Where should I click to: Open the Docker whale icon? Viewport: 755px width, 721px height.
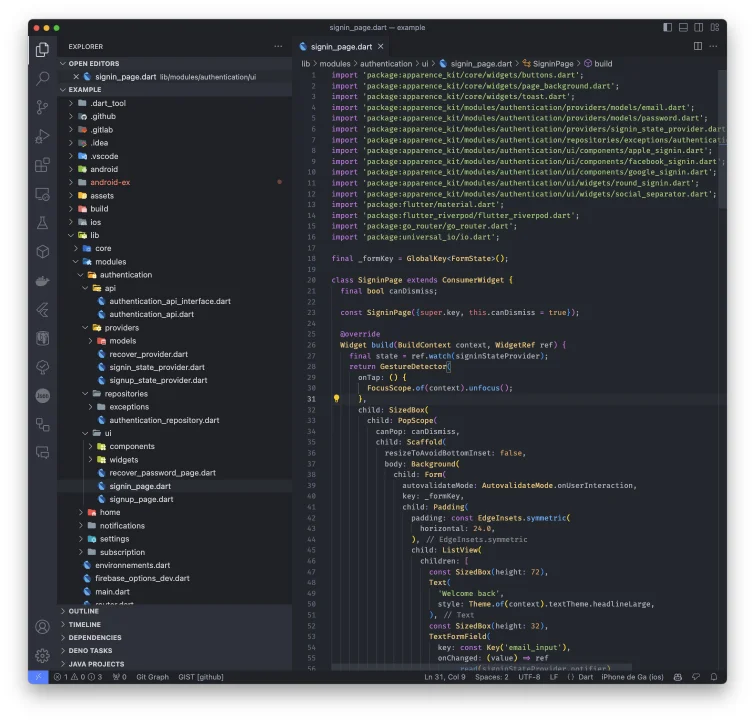(x=42, y=281)
